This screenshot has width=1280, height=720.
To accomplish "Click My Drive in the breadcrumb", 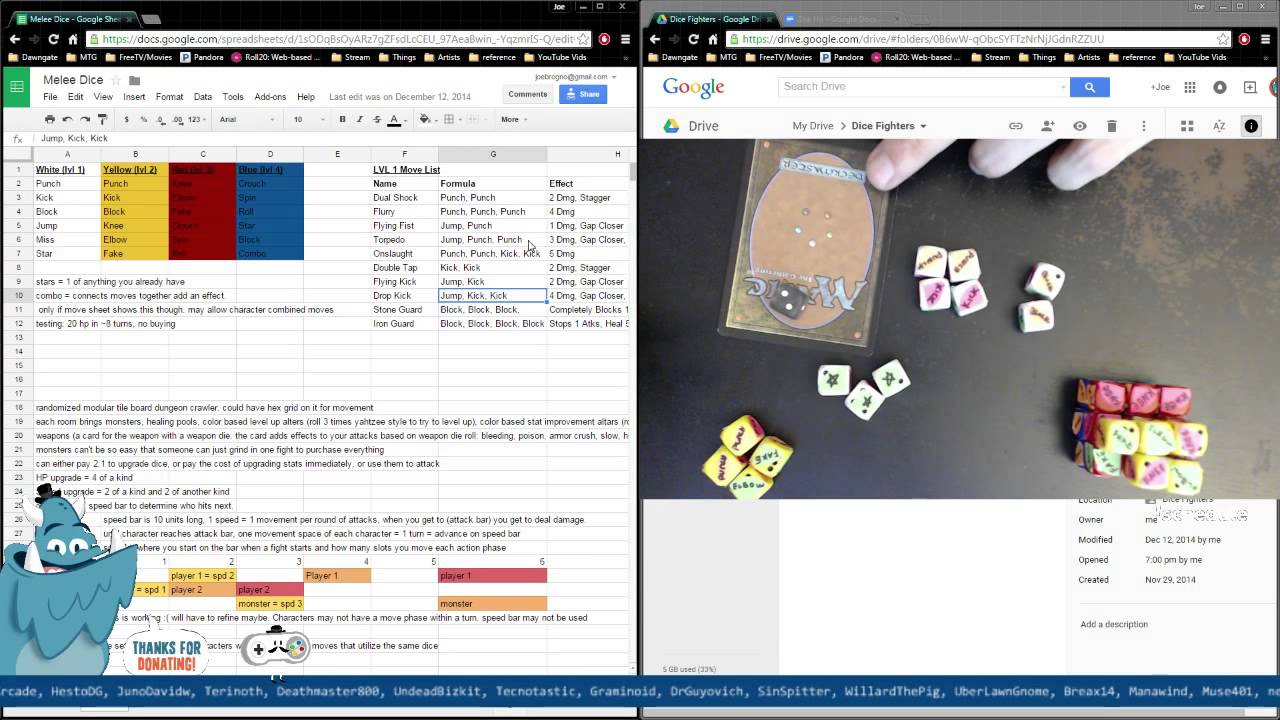I will tap(813, 126).
